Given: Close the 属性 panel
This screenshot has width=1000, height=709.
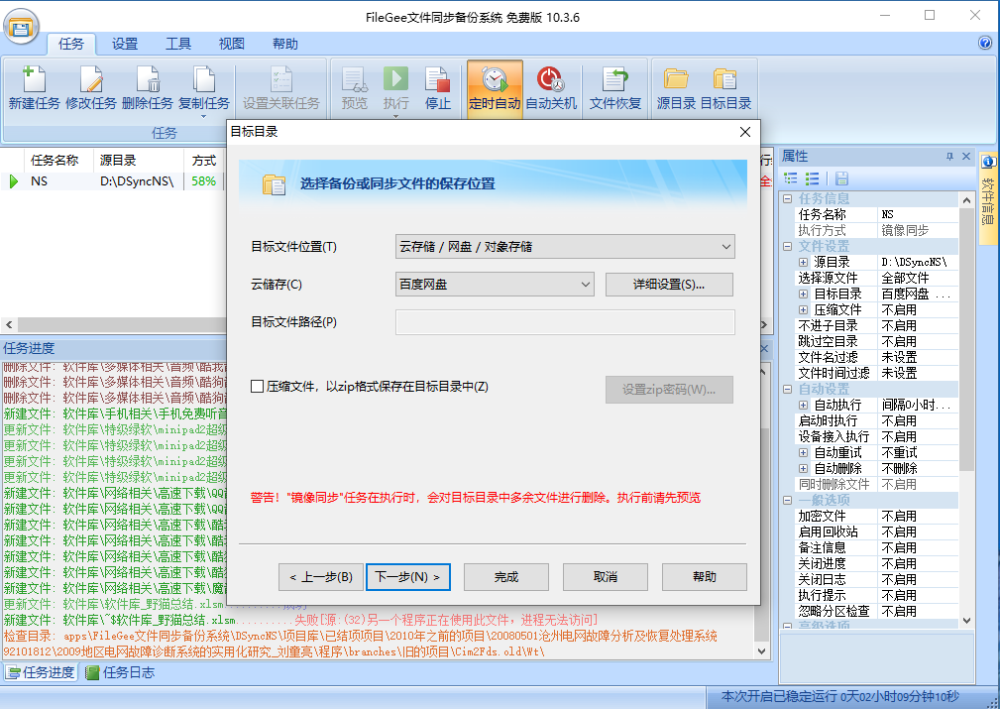Looking at the screenshot, I should 966,156.
